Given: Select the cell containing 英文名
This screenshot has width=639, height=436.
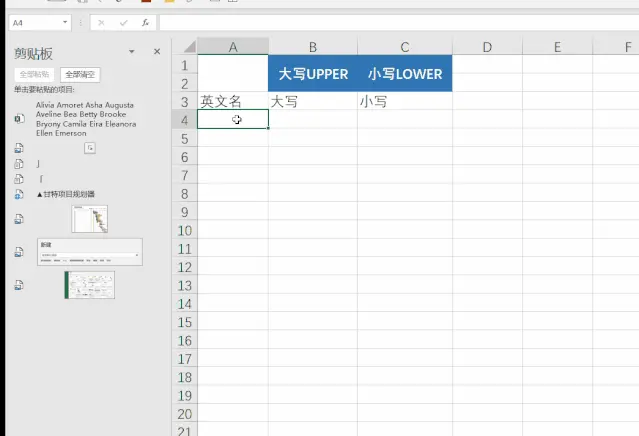Looking at the screenshot, I should pyautogui.click(x=233, y=101).
